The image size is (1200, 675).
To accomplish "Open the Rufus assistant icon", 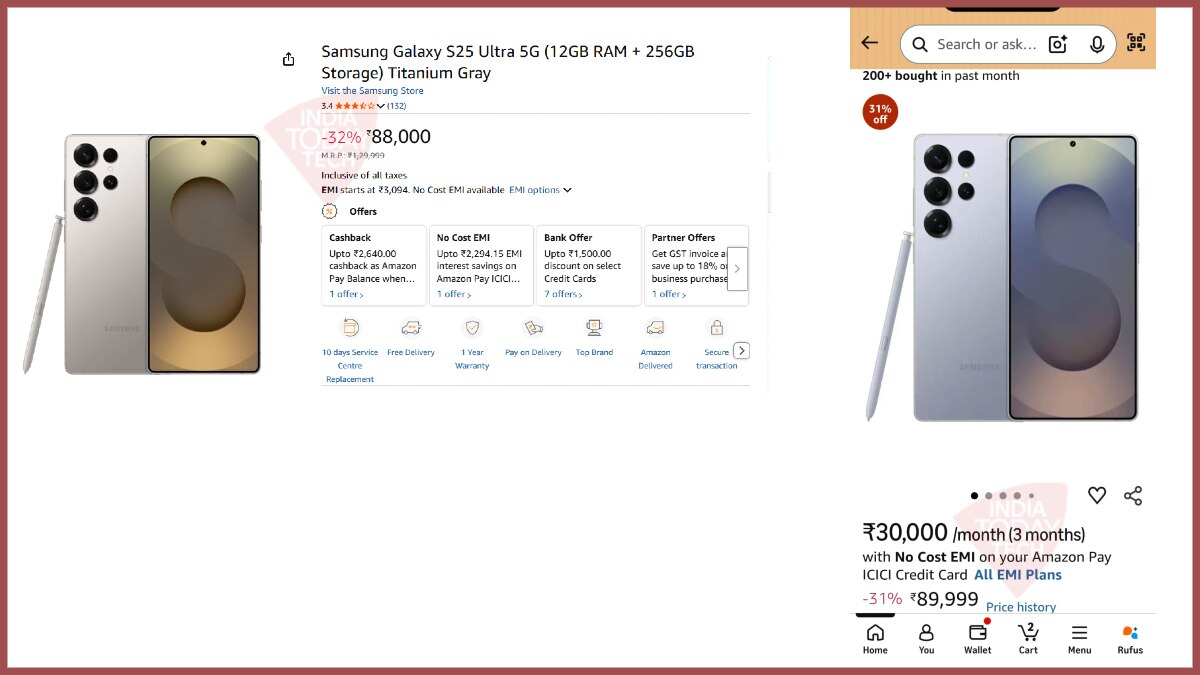I will coord(1130,639).
